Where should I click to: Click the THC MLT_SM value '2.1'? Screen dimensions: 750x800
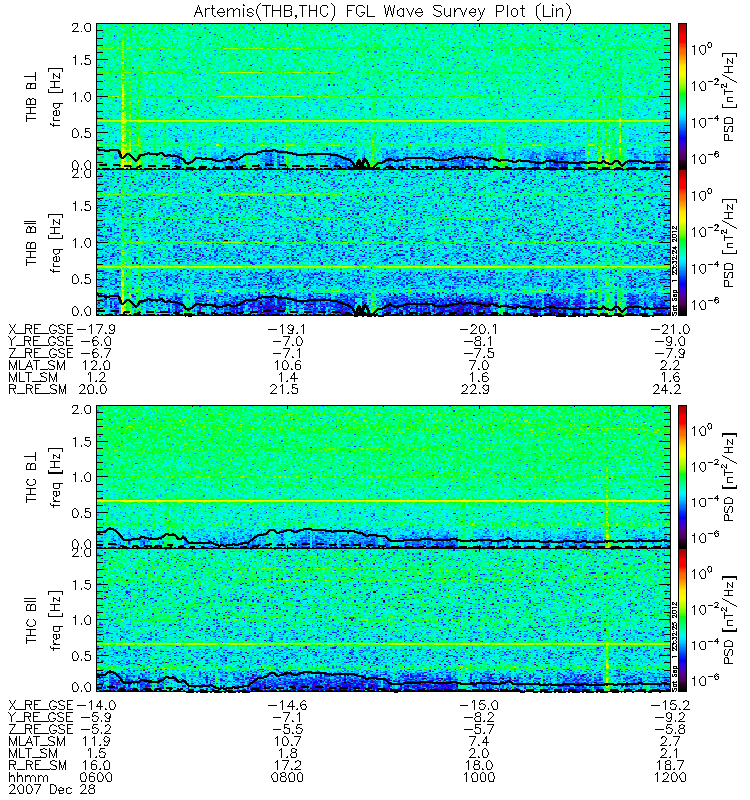(670, 753)
